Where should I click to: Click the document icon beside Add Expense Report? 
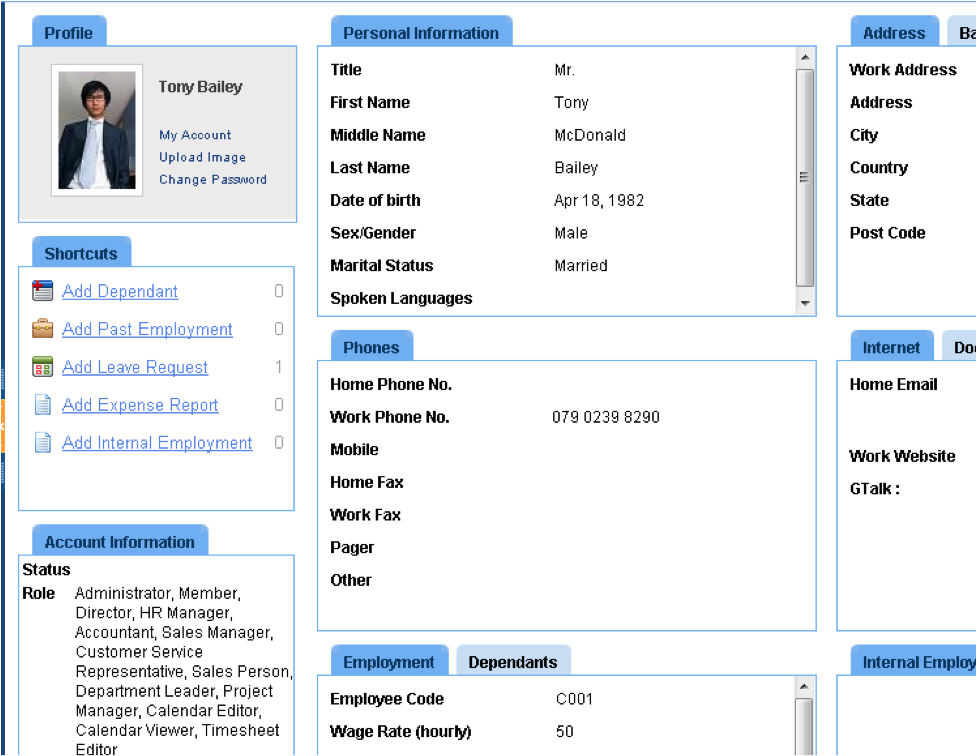point(41,404)
